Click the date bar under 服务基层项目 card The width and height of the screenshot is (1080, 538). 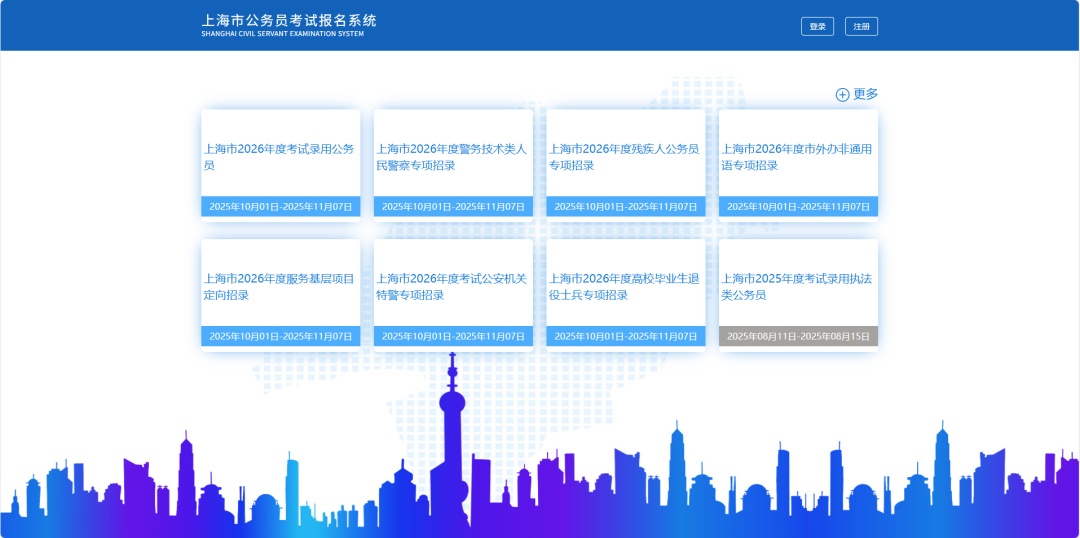tap(281, 336)
